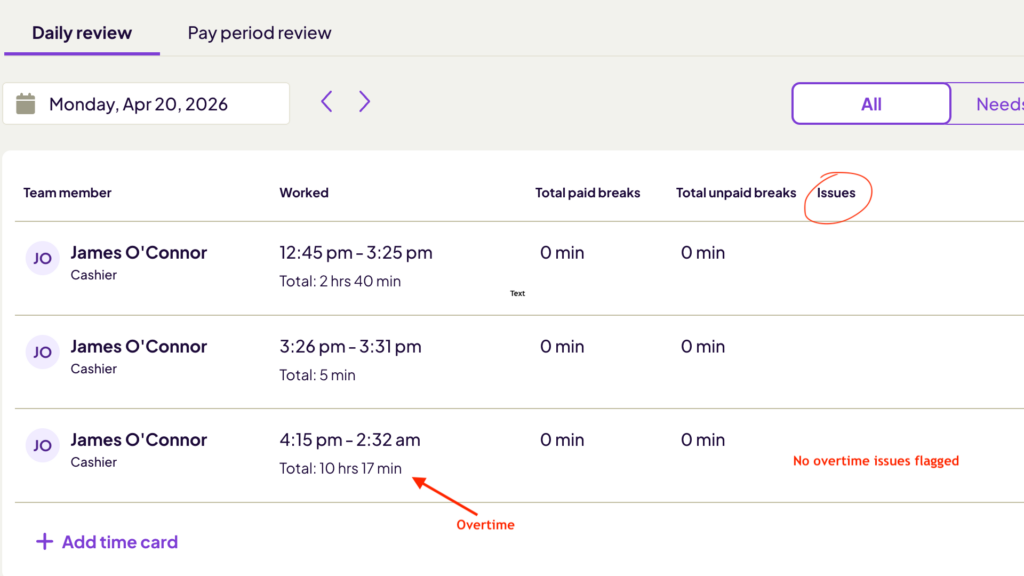The height and width of the screenshot is (576, 1024).
Task: Click paid breaks 0 min in 4:15 pm row
Action: [562, 440]
